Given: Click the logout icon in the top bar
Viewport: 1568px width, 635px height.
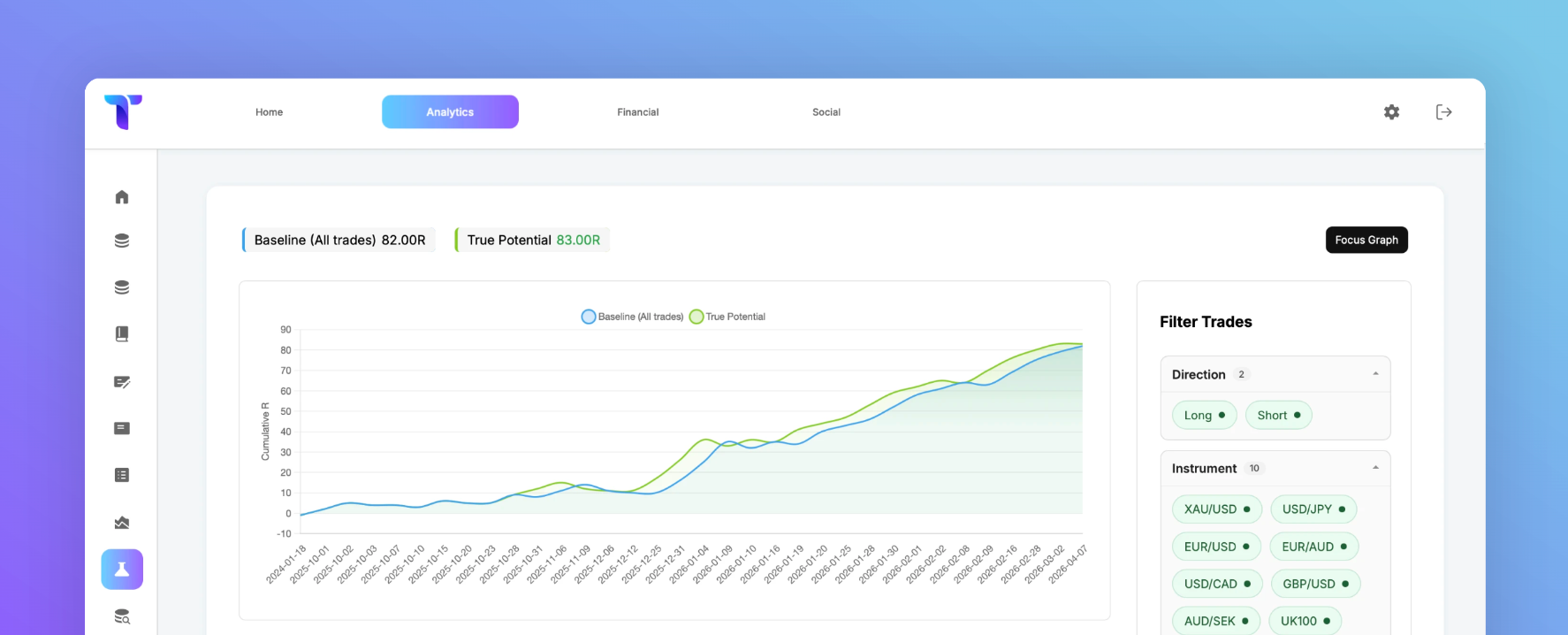Looking at the screenshot, I should point(1443,112).
